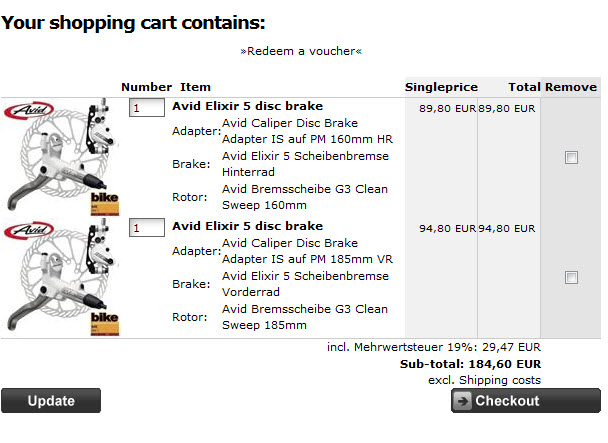608x443 pixels.
Task: Proceed with the Checkout button
Action: 526,401
